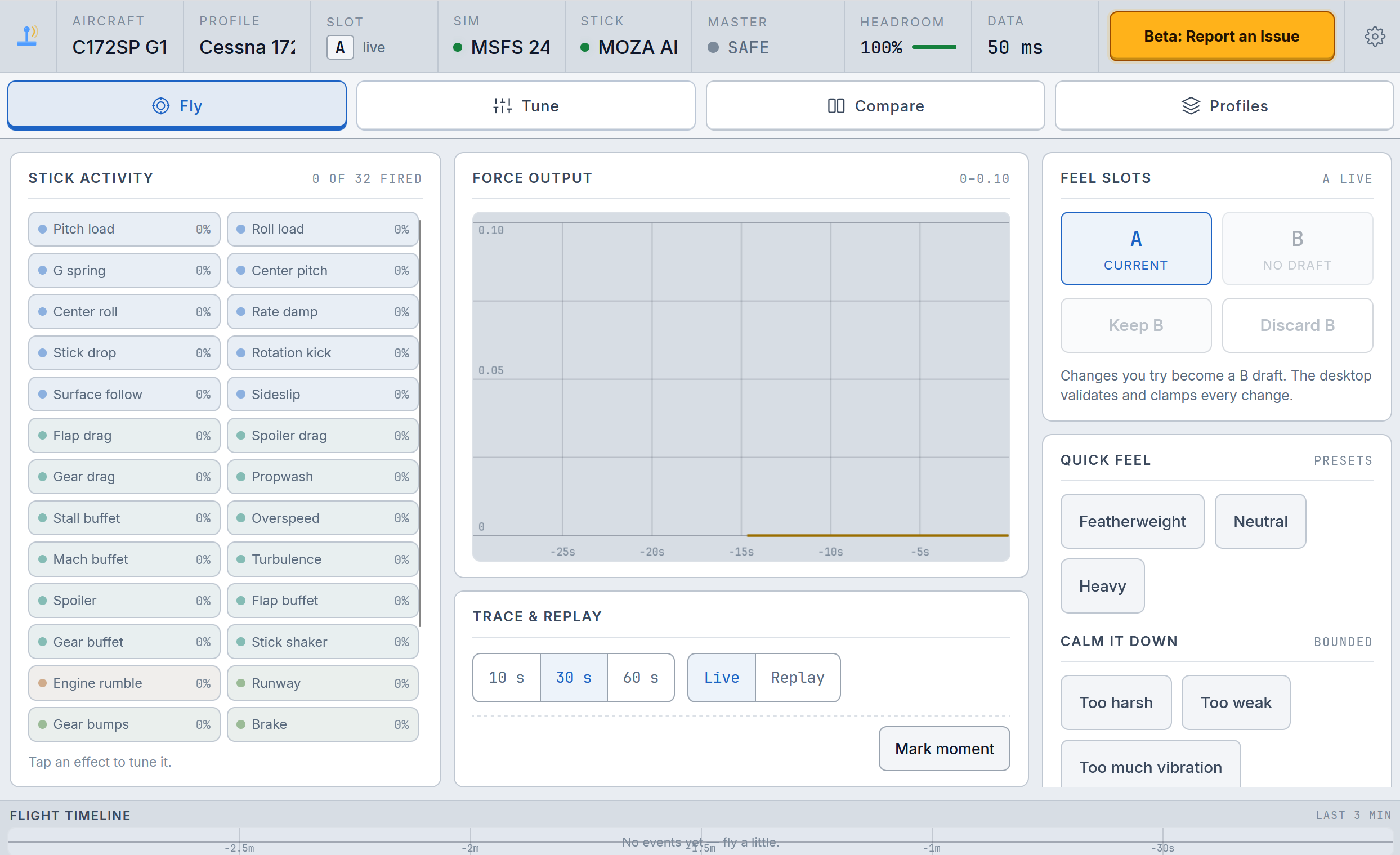Apply the Featherweight preset

(x=1132, y=522)
